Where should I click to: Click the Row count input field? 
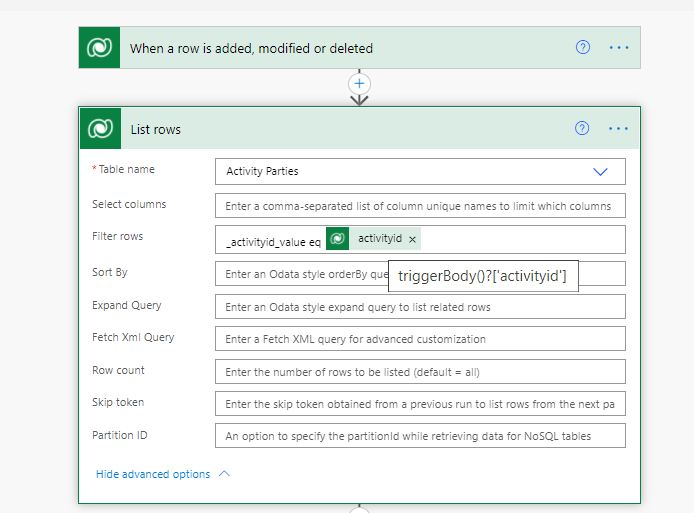tap(420, 372)
